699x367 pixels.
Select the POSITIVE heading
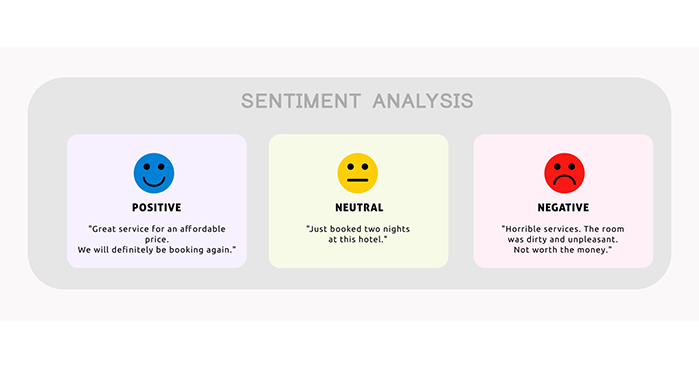coord(156,208)
